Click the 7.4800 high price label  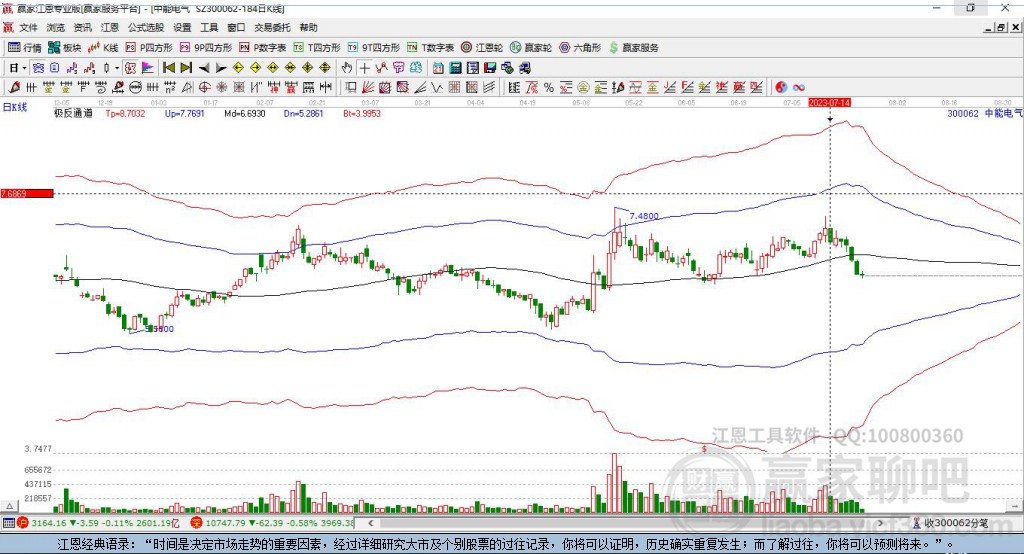(644, 216)
